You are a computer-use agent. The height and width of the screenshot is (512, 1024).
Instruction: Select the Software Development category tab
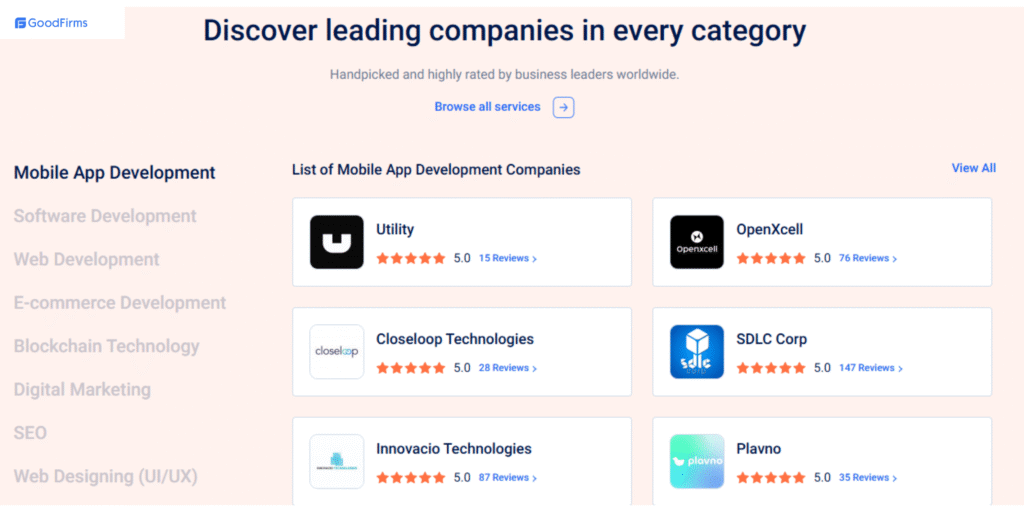point(105,216)
